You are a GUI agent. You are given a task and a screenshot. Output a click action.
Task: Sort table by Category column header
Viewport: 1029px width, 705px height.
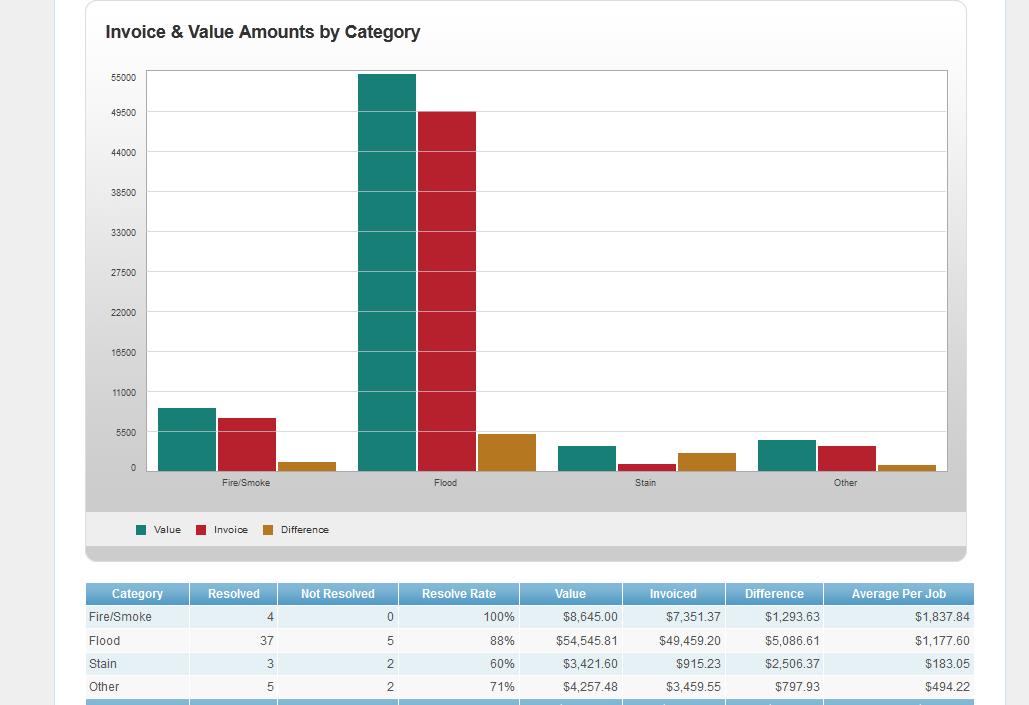pos(137,594)
